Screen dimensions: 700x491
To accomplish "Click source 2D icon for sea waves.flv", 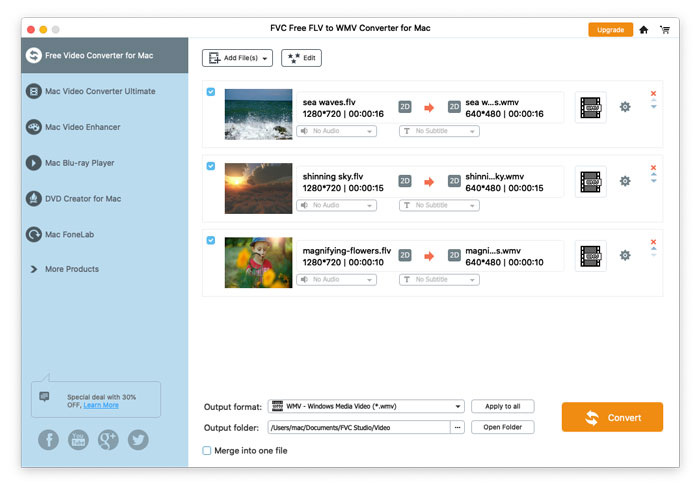I will point(405,107).
